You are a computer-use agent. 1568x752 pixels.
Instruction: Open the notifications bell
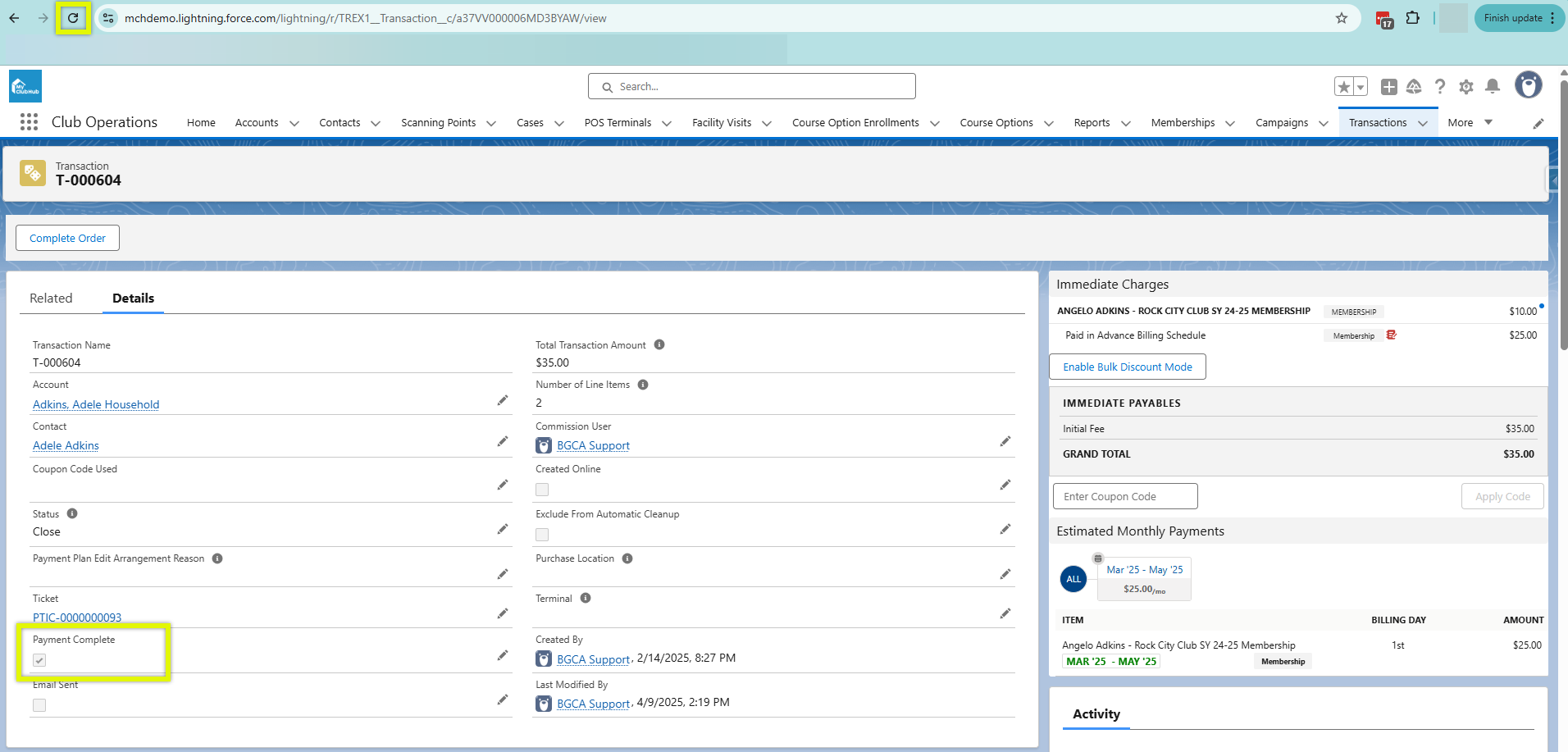point(1493,87)
